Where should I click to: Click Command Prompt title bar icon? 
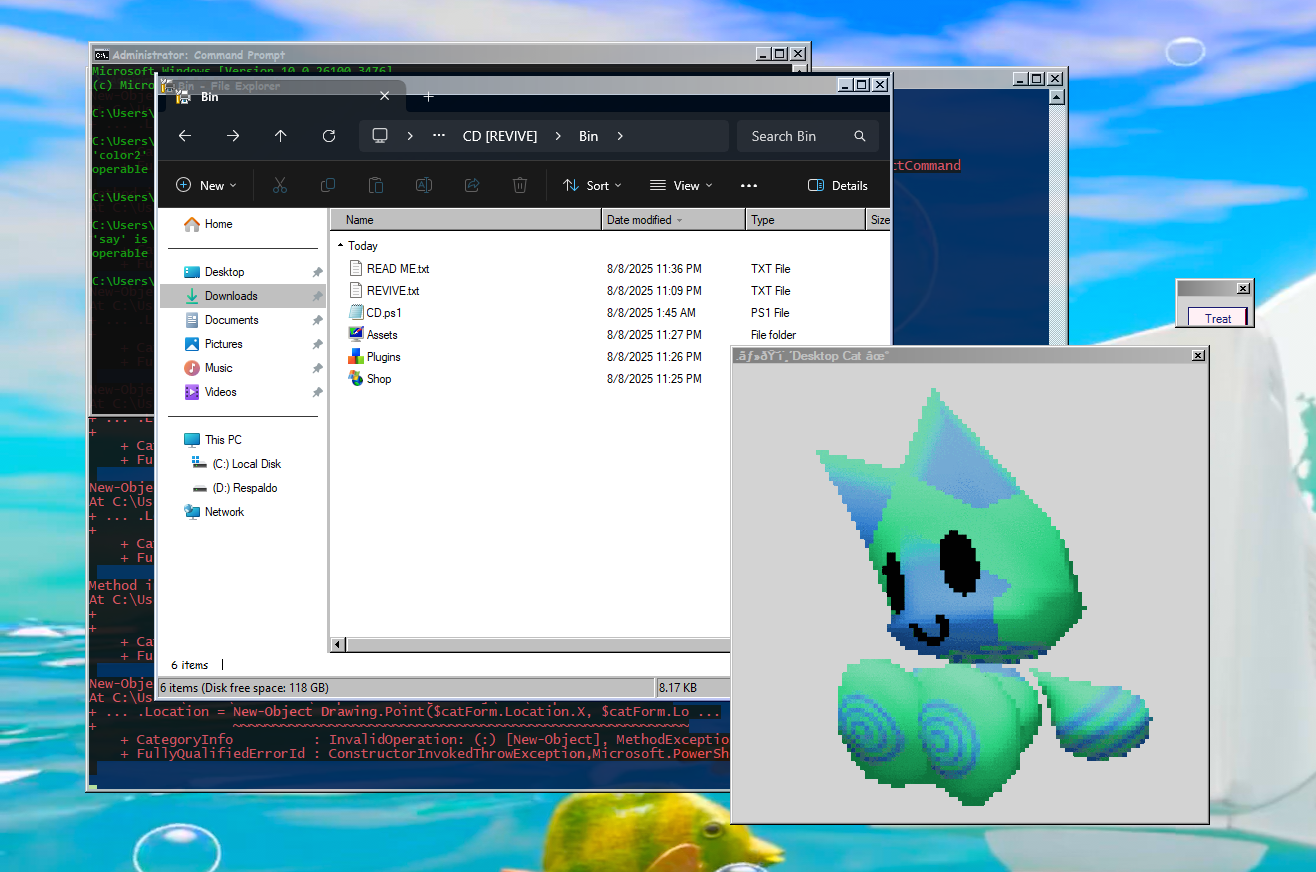[101, 55]
